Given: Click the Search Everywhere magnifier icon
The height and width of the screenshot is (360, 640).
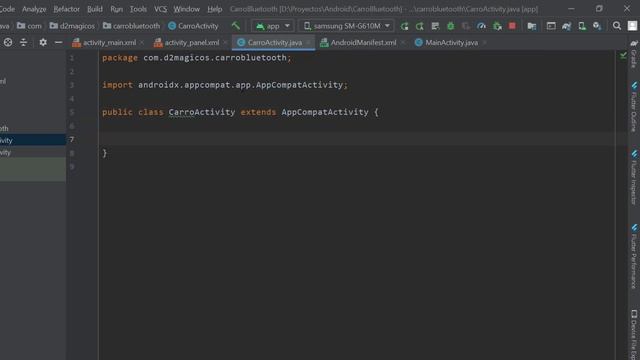Looking at the screenshot, I should click(x=617, y=26).
